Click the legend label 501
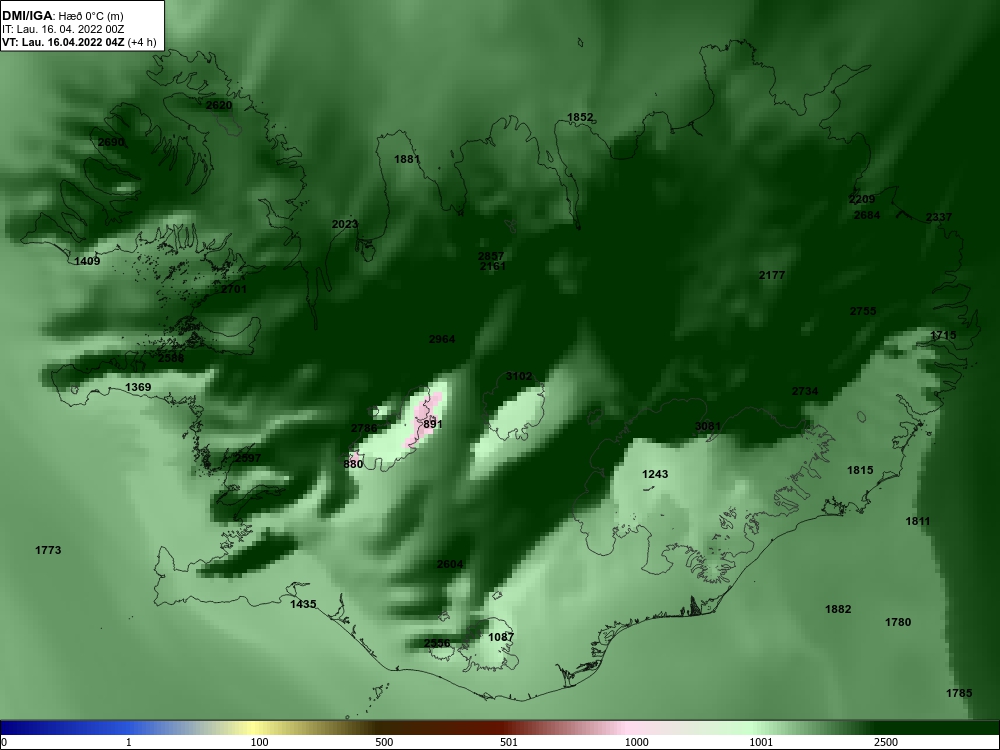Screen dimensions: 1000x750 (509, 742)
